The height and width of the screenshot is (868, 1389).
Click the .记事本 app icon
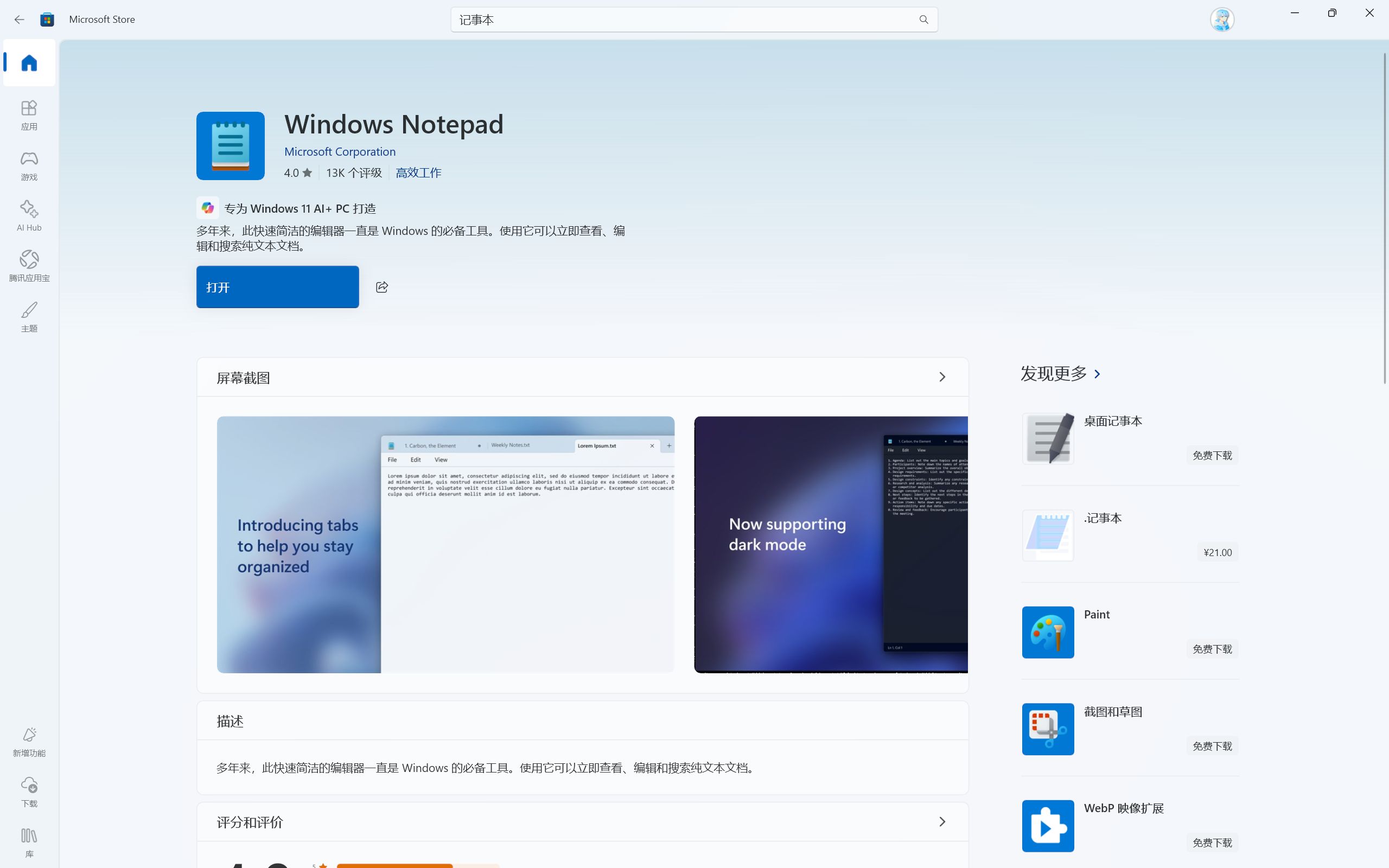[x=1048, y=535]
